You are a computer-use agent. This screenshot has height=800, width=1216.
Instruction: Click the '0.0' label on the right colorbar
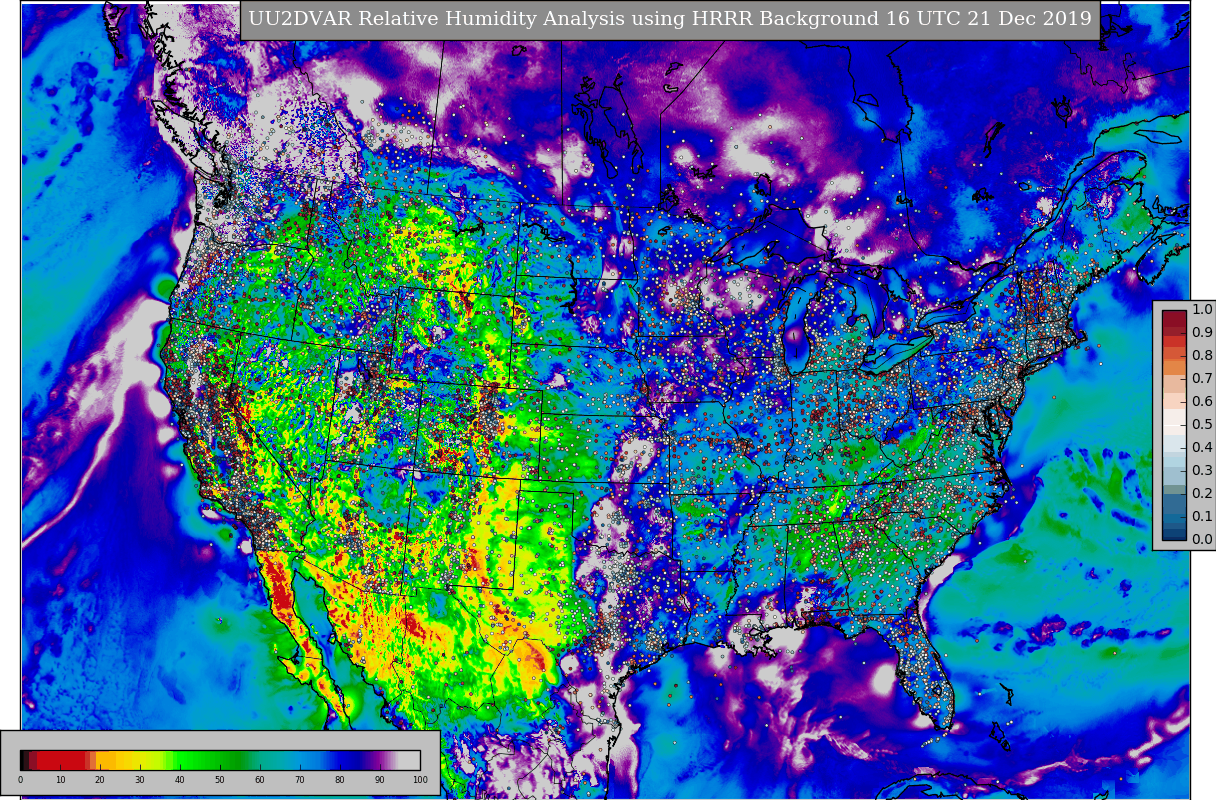1202,539
